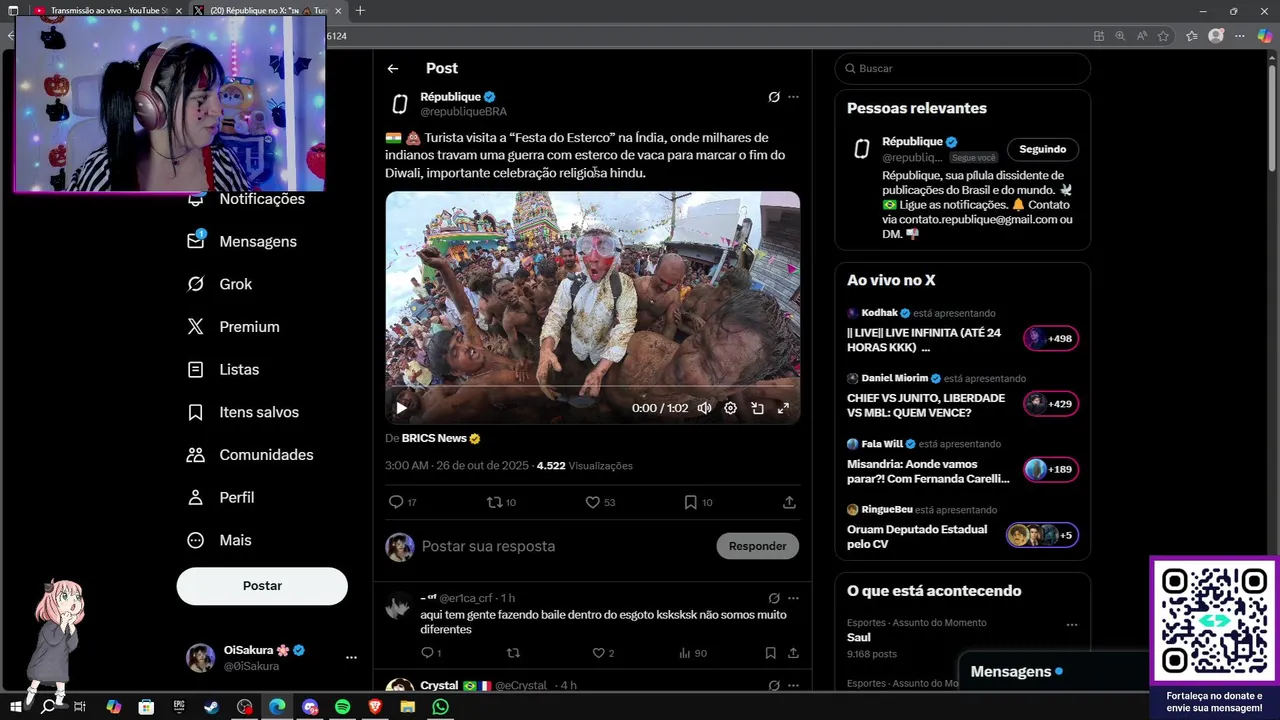Bookmark the post with 10 saves

(690, 502)
